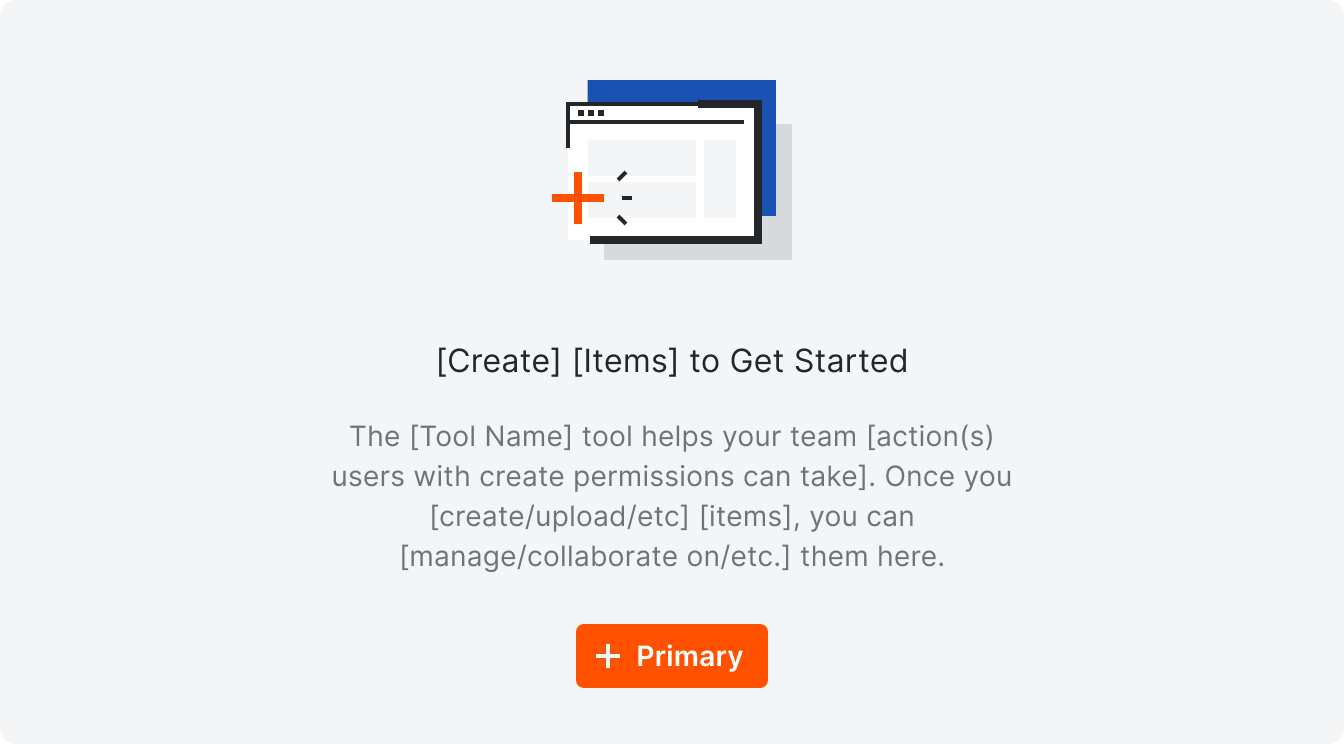Click the "Primary" label text

(690, 656)
